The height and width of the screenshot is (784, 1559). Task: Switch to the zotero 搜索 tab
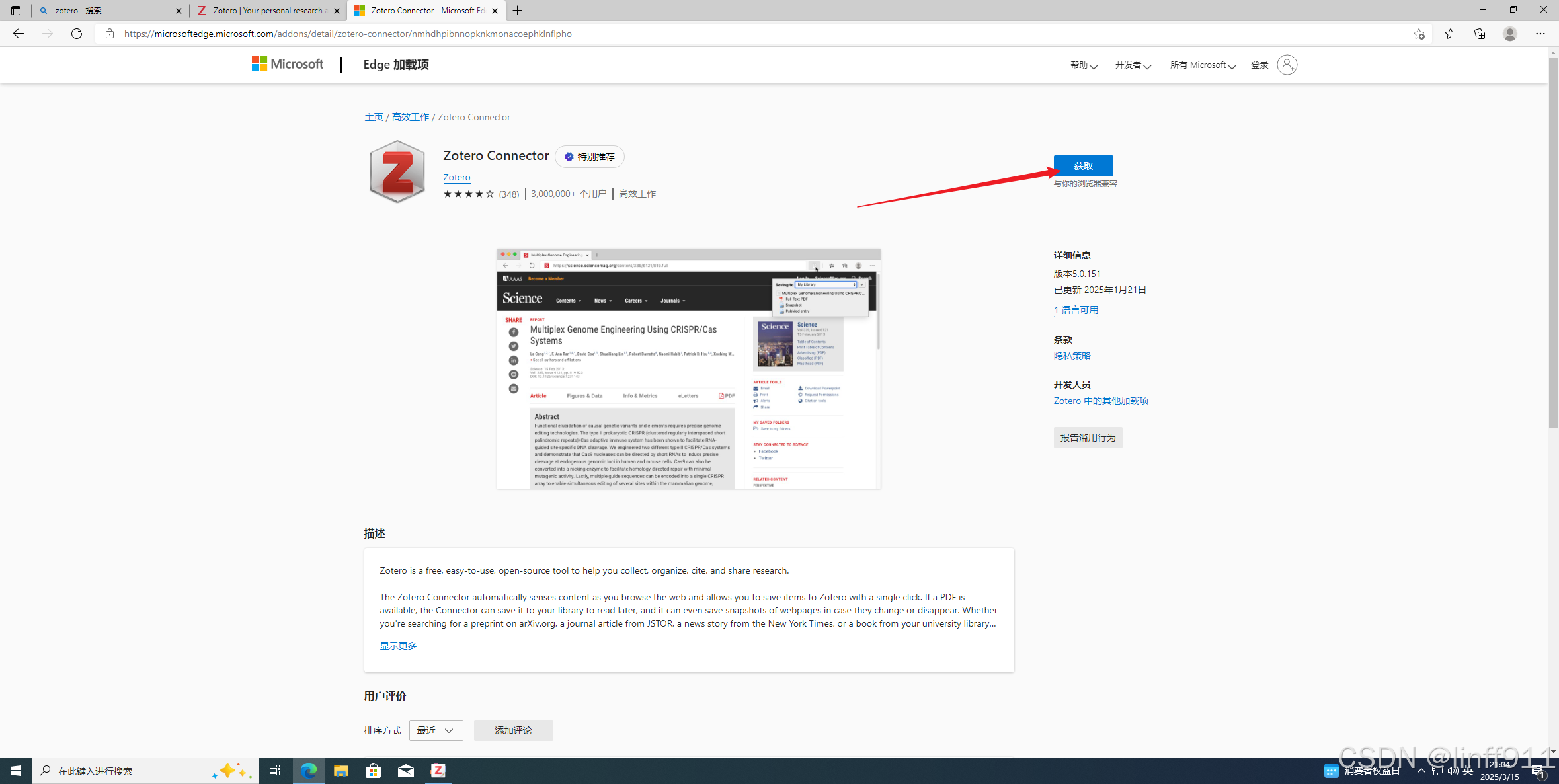click(x=106, y=11)
